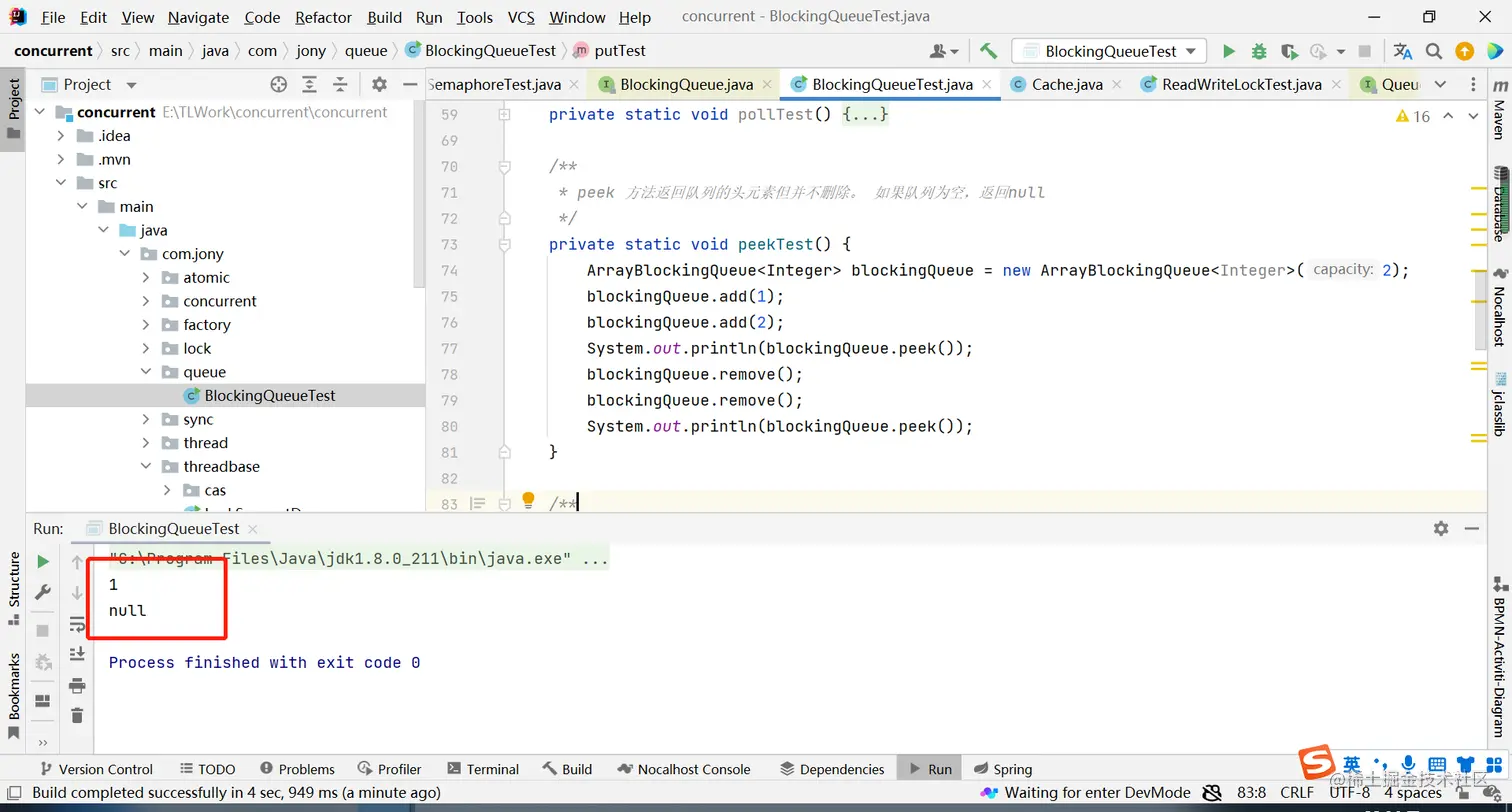The width and height of the screenshot is (1512, 812).
Task: Select the threadbase package in the tree
Action: pos(222,467)
